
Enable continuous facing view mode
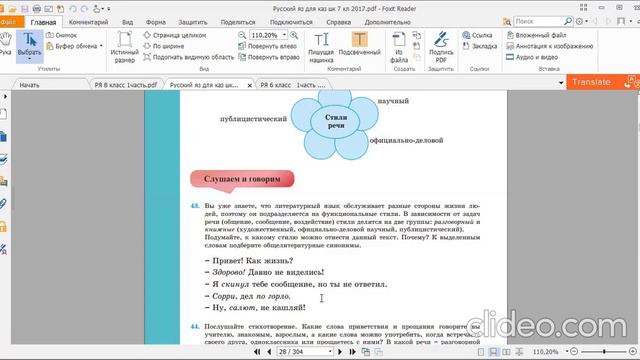click(519, 352)
